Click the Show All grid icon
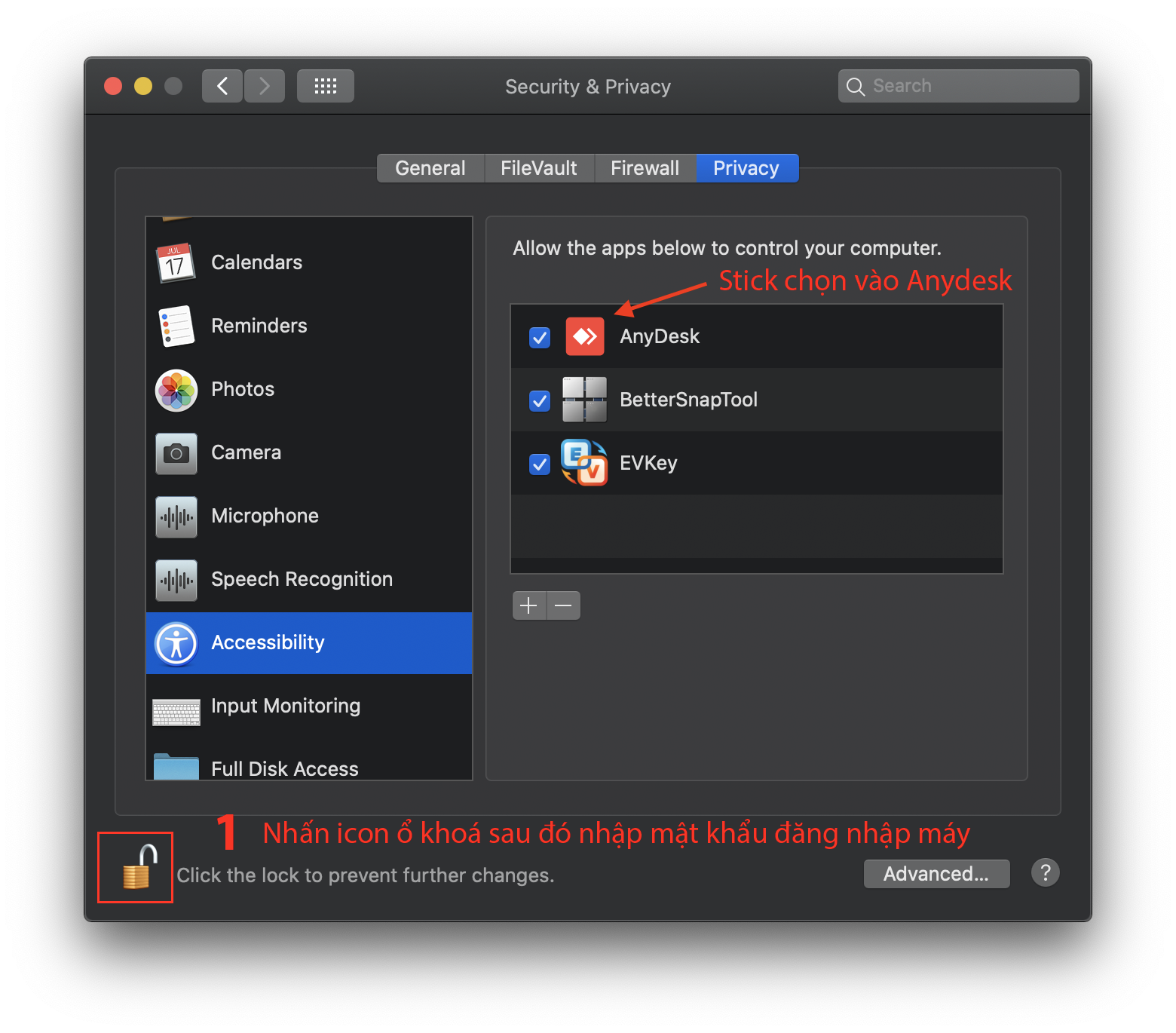 point(326,86)
